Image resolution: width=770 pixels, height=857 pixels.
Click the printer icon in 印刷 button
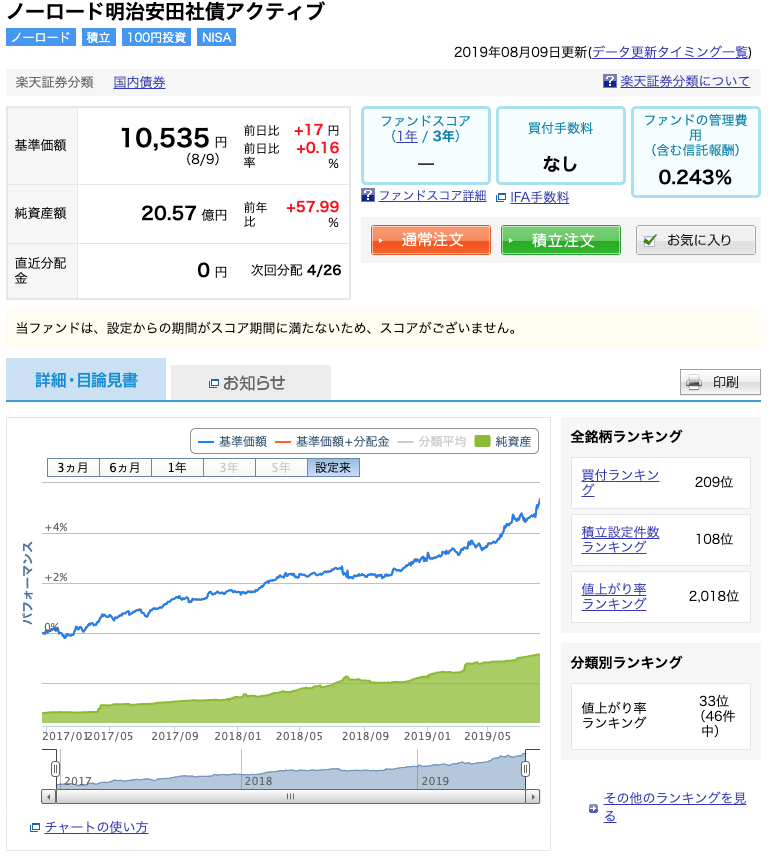tap(694, 382)
